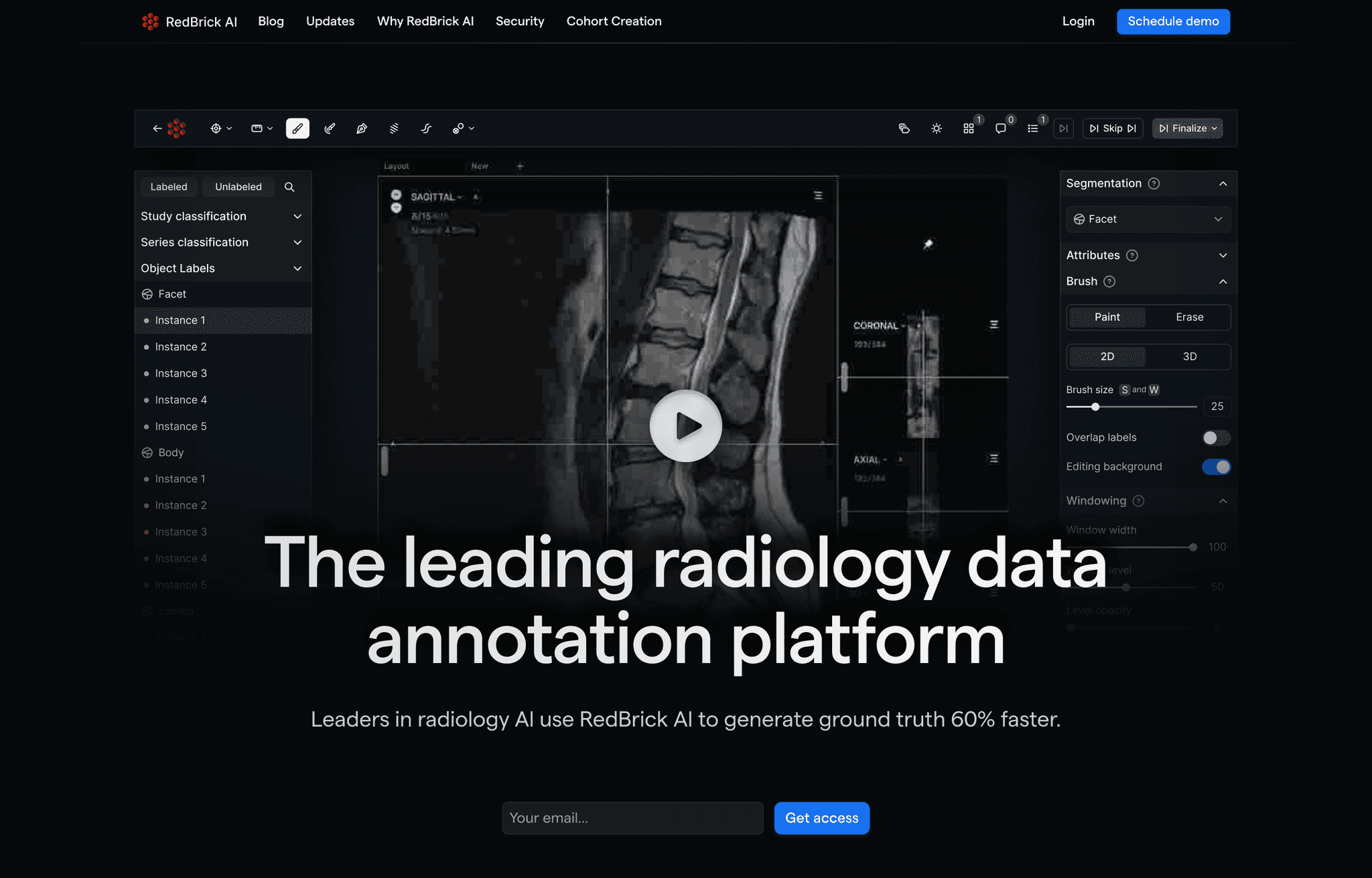This screenshot has height=878, width=1372.
Task: Collapse the Brush section
Action: coord(1223,281)
